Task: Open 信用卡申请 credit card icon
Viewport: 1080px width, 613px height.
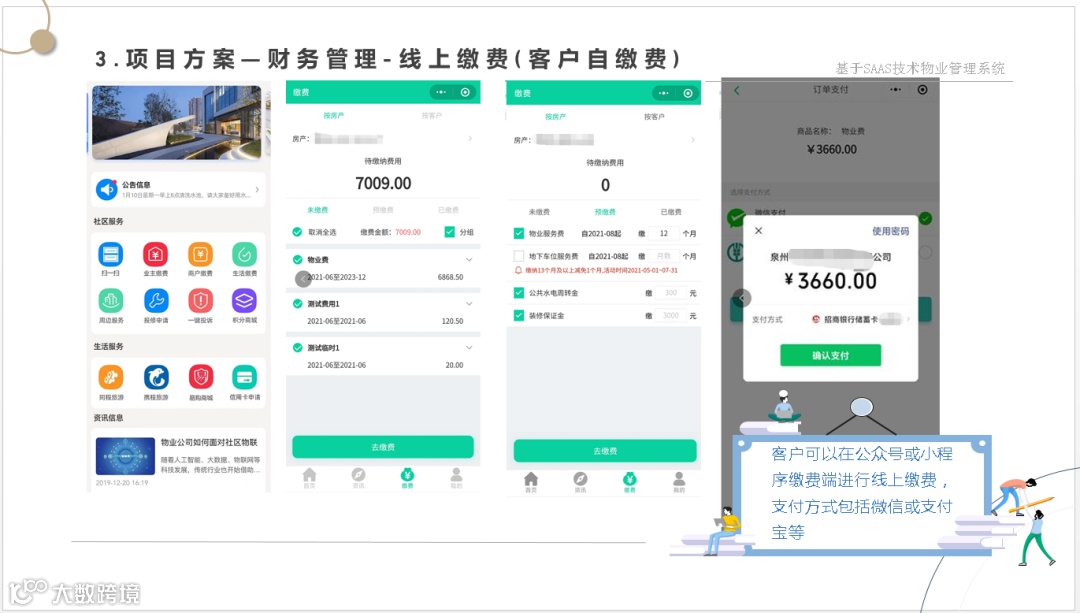Action: point(245,377)
